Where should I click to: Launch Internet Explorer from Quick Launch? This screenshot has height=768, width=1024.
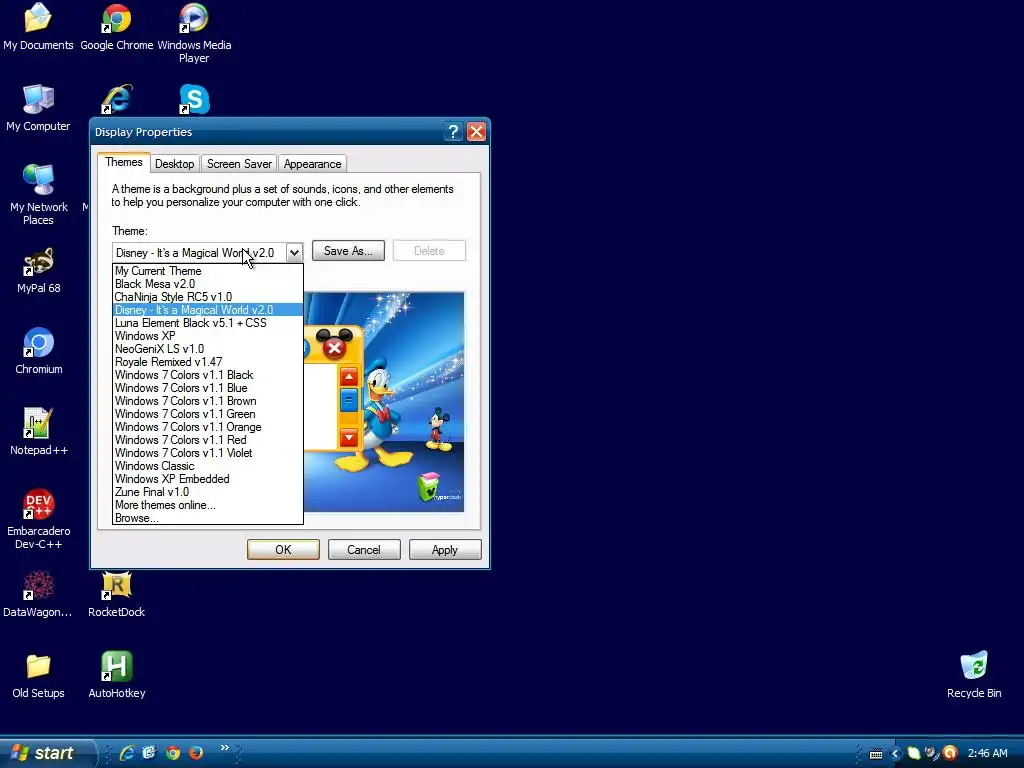[127, 753]
